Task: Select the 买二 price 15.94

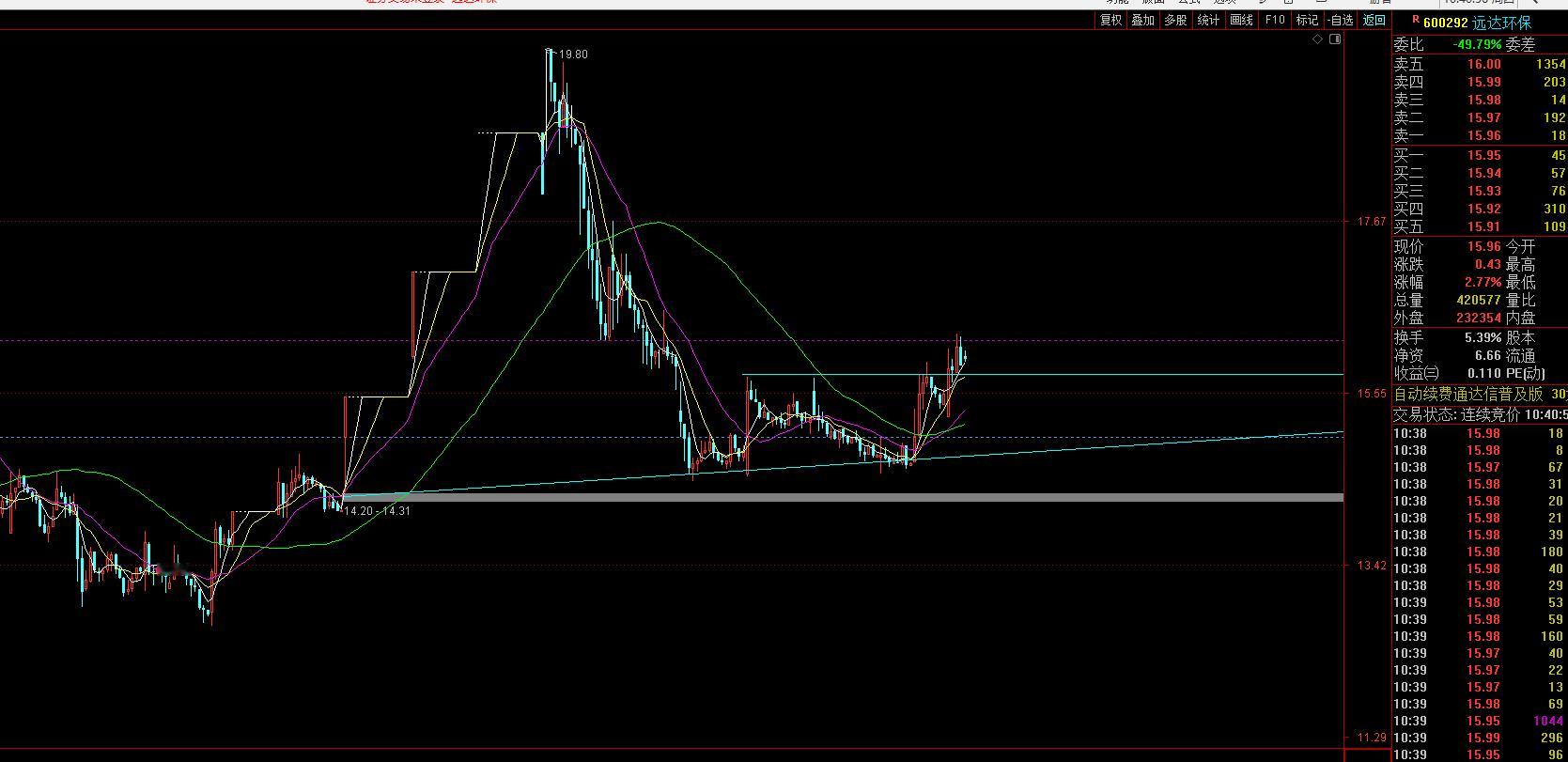Action: pos(1484,173)
